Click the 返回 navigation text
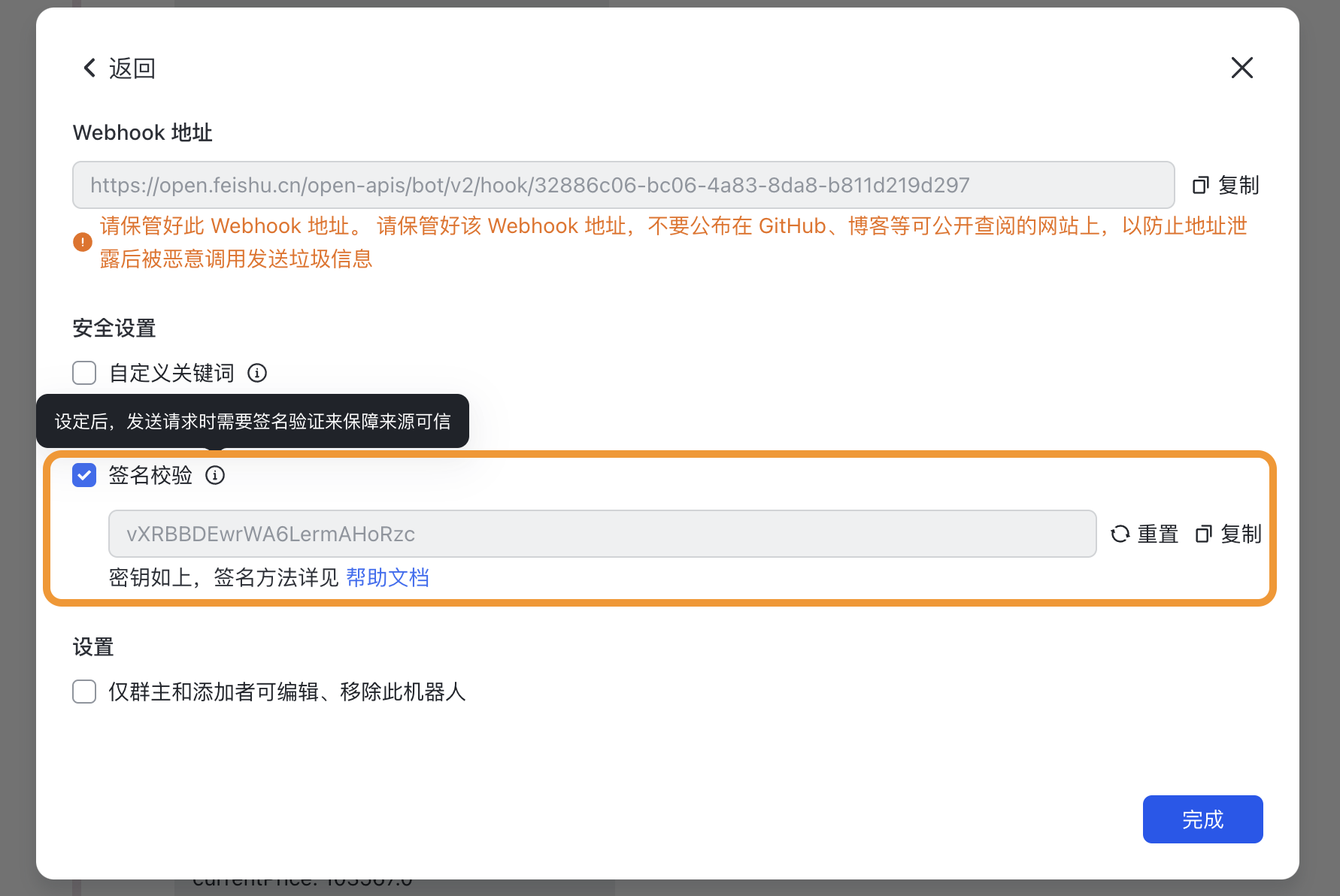Screen dimensions: 1340x896 pyautogui.click(x=132, y=68)
